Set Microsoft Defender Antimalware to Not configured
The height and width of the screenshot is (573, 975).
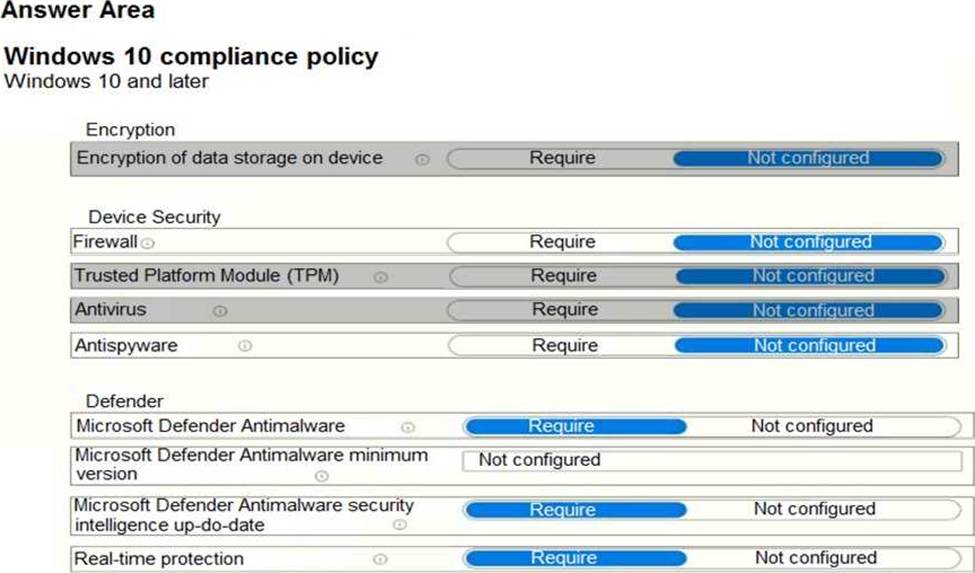(811, 426)
